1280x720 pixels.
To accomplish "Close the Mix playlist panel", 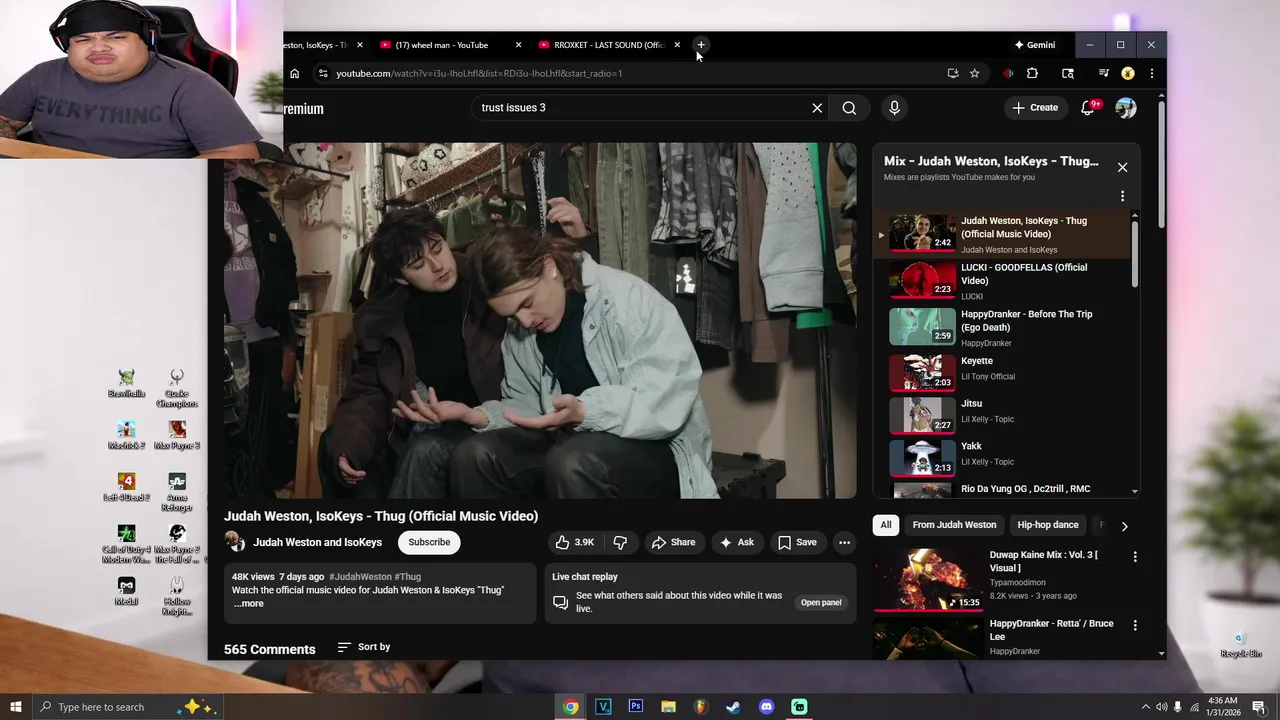I will pos(1122,167).
